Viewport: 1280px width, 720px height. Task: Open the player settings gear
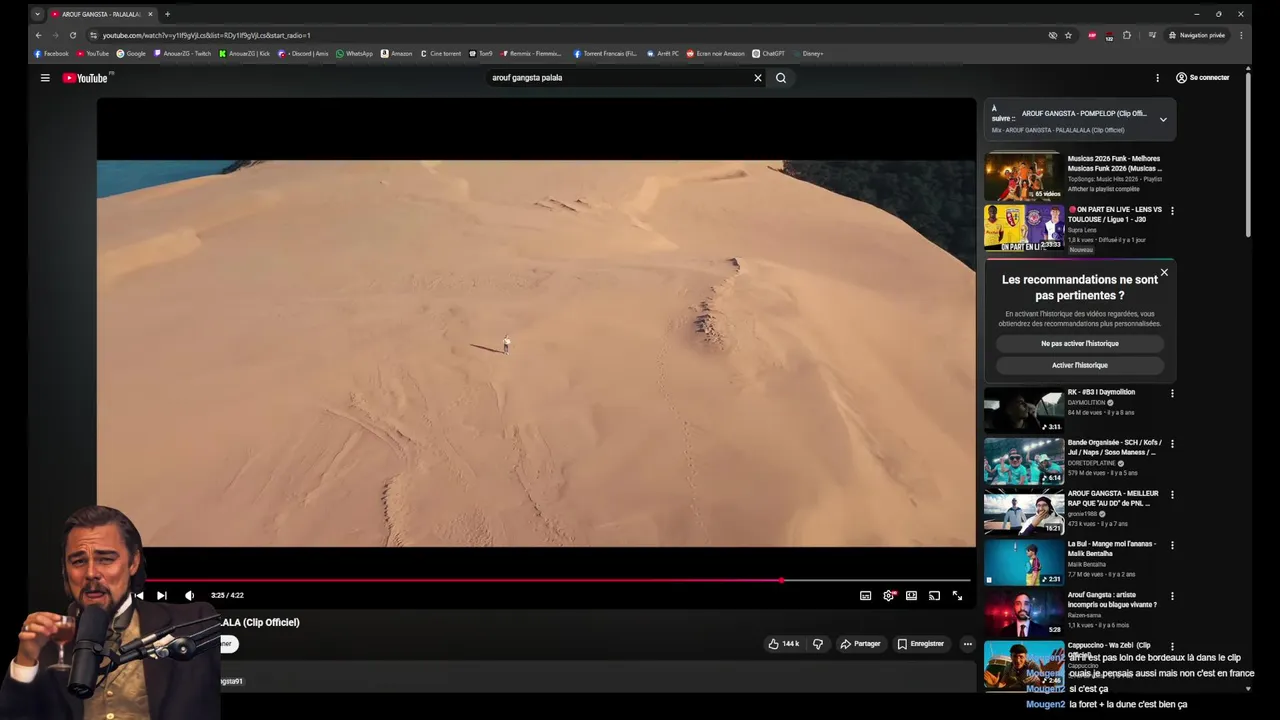pos(889,595)
